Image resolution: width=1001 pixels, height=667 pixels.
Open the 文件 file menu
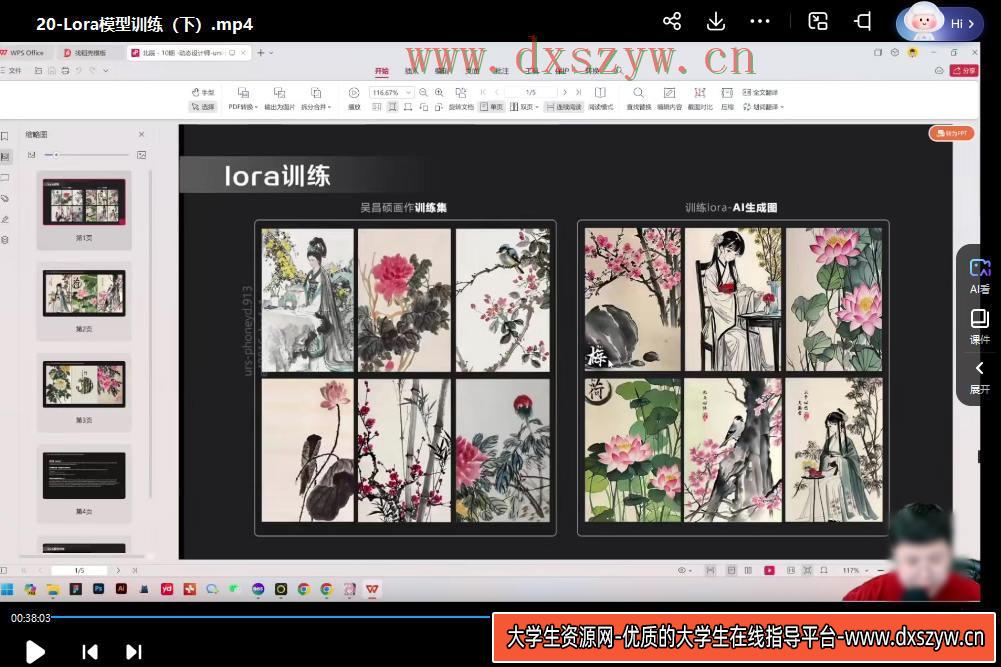(x=11, y=71)
